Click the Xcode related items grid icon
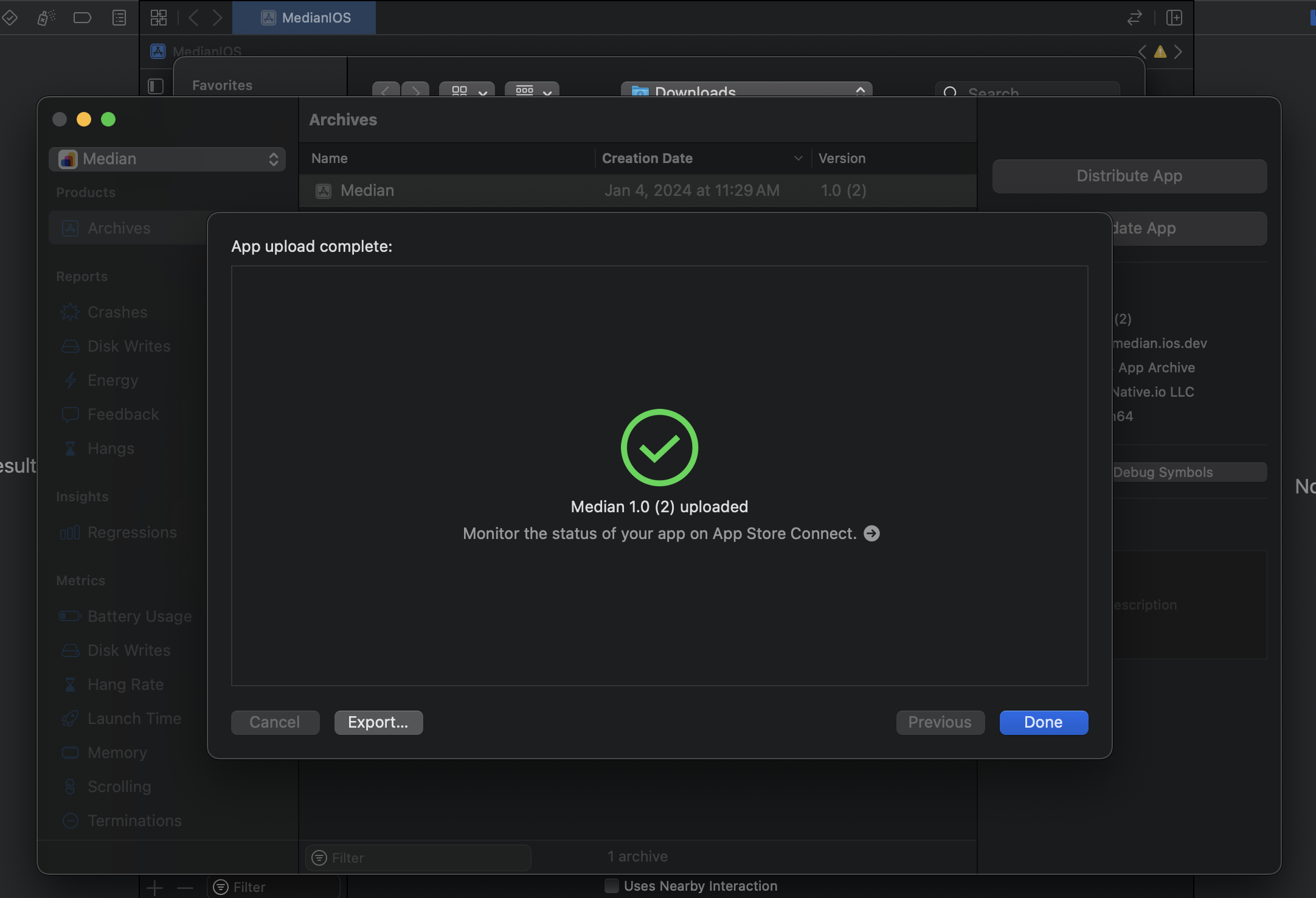 pyautogui.click(x=159, y=18)
